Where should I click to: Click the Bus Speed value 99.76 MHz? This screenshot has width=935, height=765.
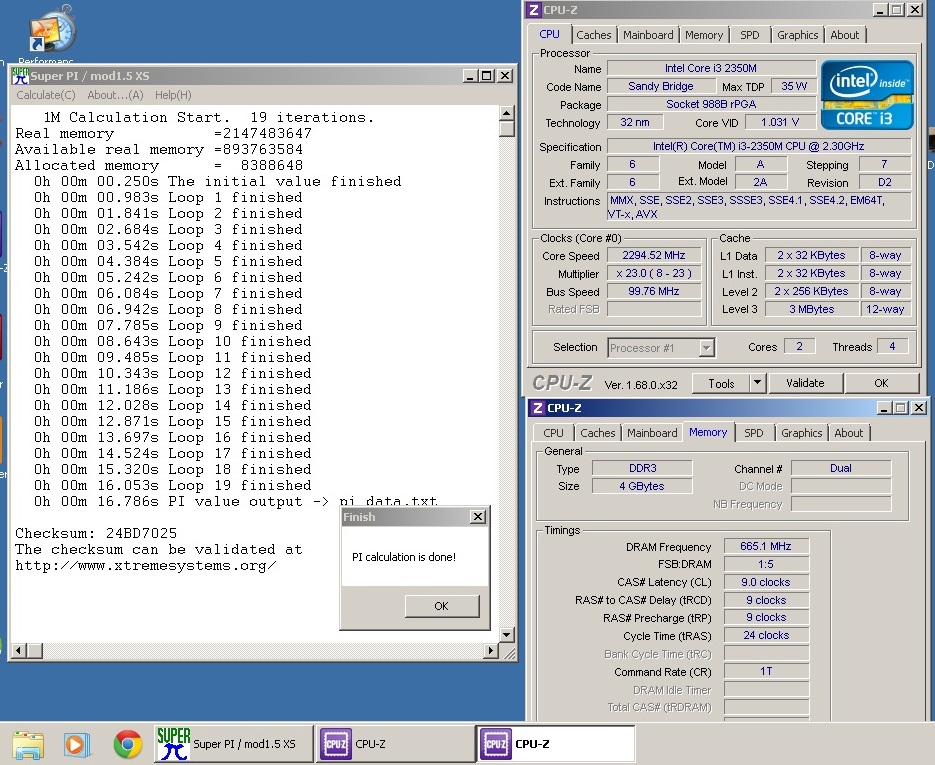pyautogui.click(x=654, y=291)
